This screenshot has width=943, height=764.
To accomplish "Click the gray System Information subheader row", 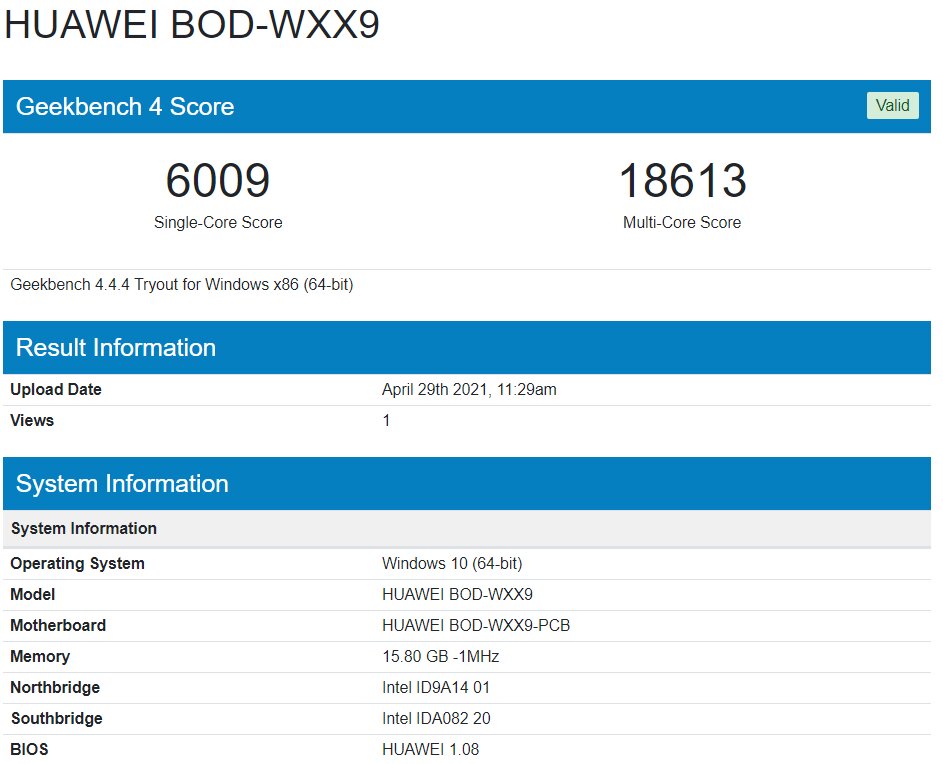I will pos(467,529).
